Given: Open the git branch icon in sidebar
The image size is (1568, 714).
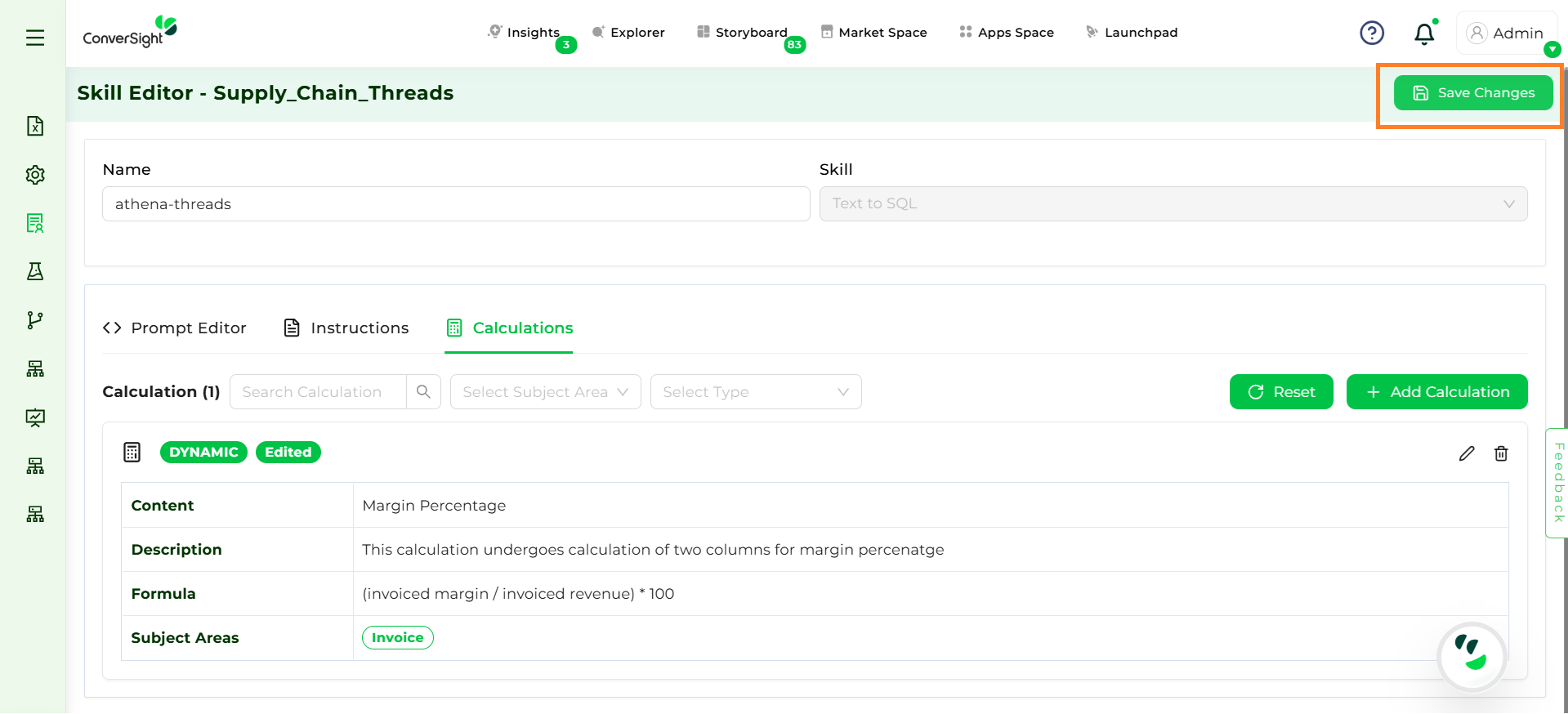Looking at the screenshot, I should (35, 320).
